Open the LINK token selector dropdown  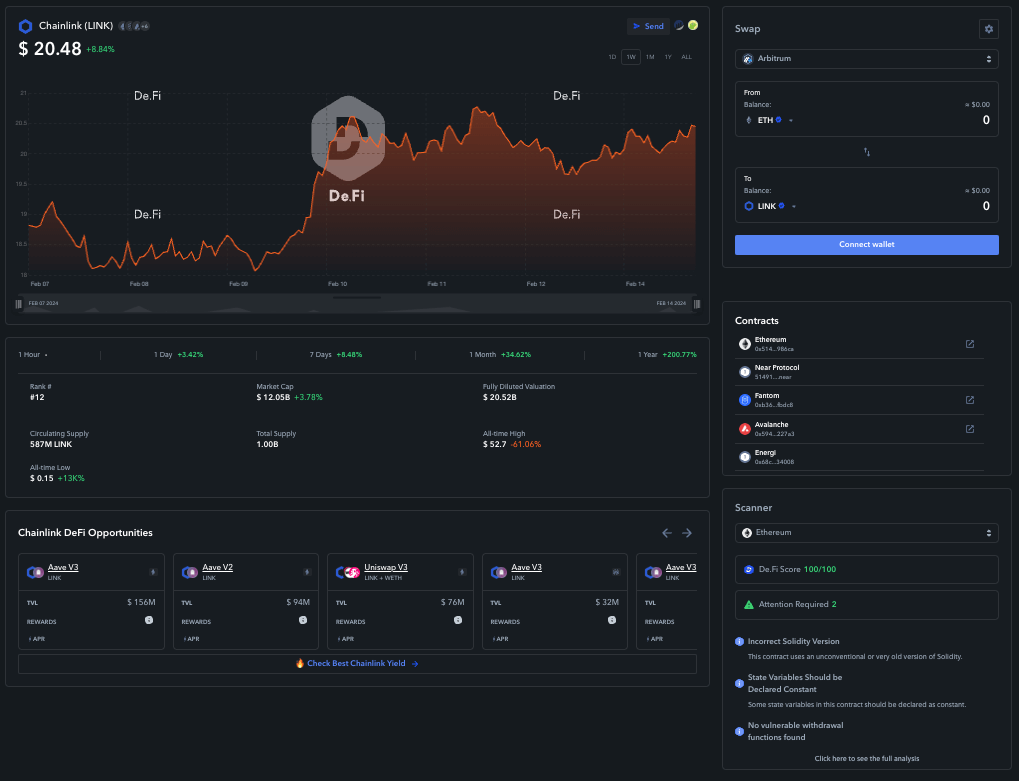793,207
